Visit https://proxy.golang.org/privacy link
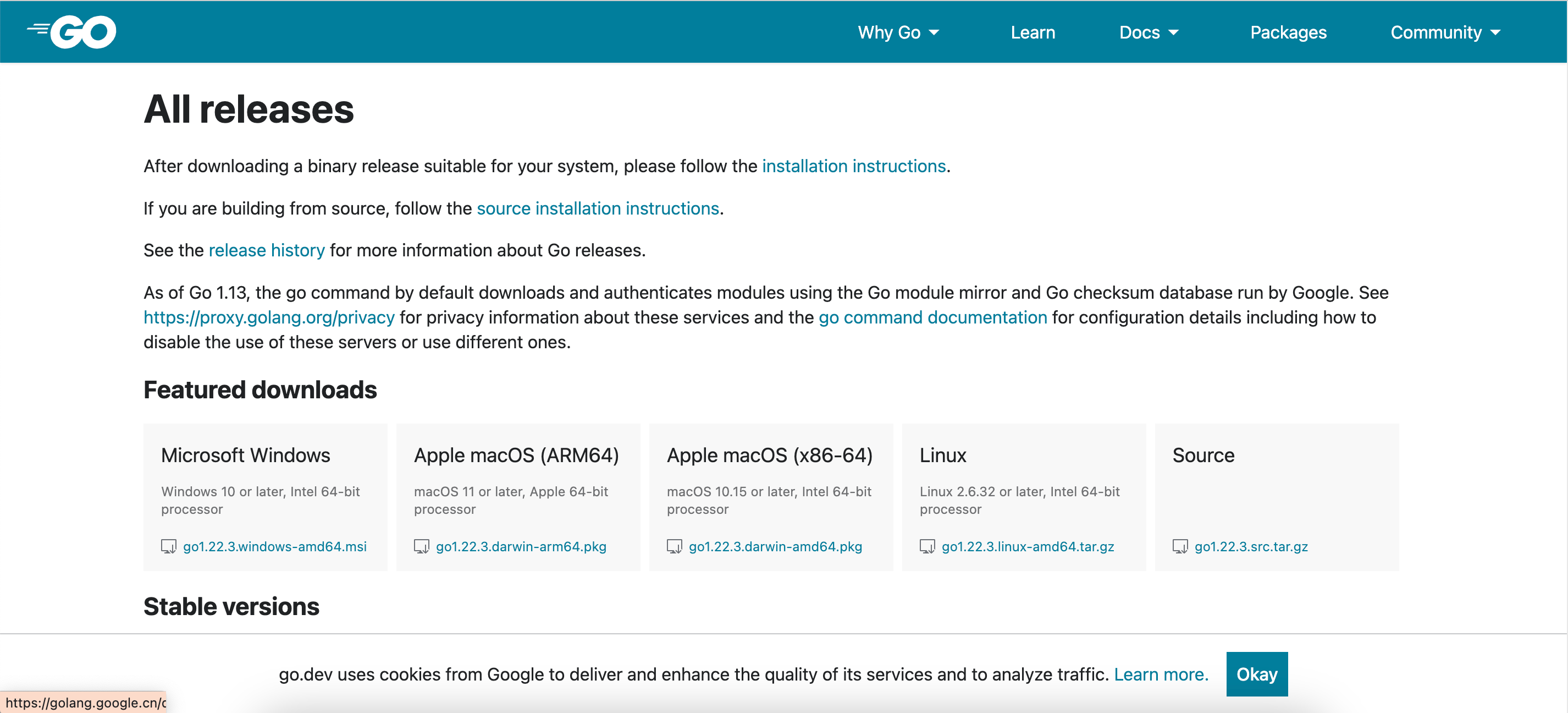Image resolution: width=1568 pixels, height=713 pixels. coord(269,317)
